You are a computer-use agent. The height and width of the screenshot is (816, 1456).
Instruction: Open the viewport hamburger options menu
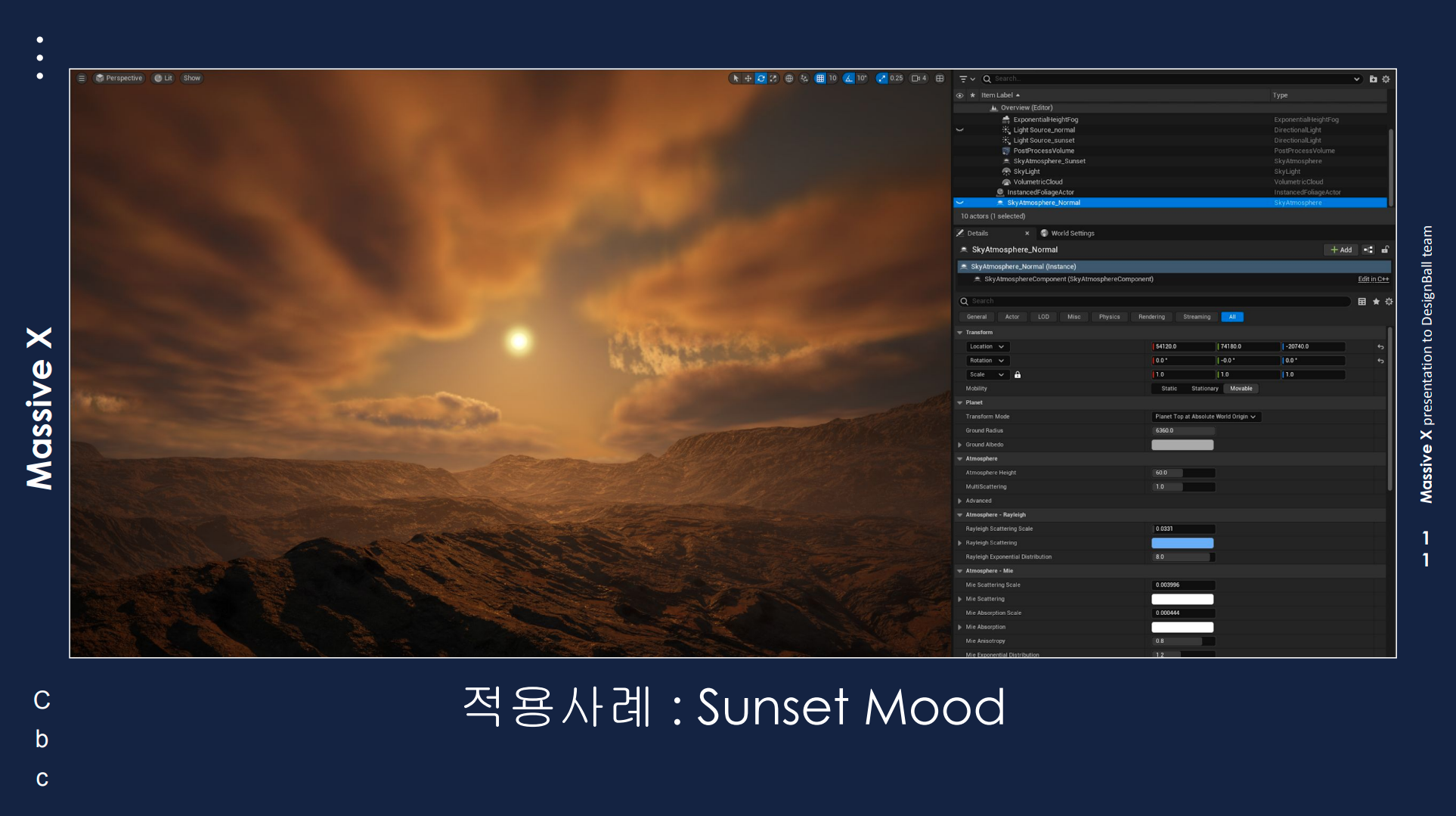point(82,79)
